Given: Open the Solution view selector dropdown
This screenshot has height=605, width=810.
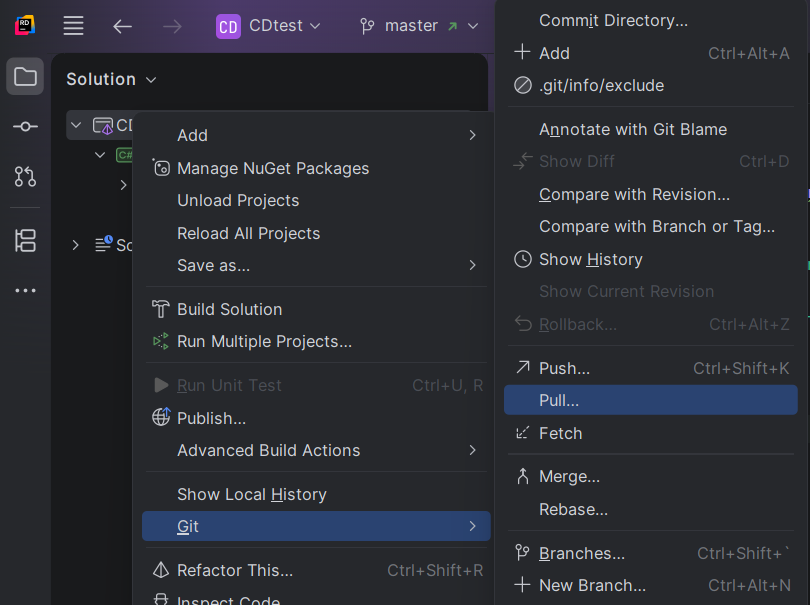Looking at the screenshot, I should click(x=111, y=79).
